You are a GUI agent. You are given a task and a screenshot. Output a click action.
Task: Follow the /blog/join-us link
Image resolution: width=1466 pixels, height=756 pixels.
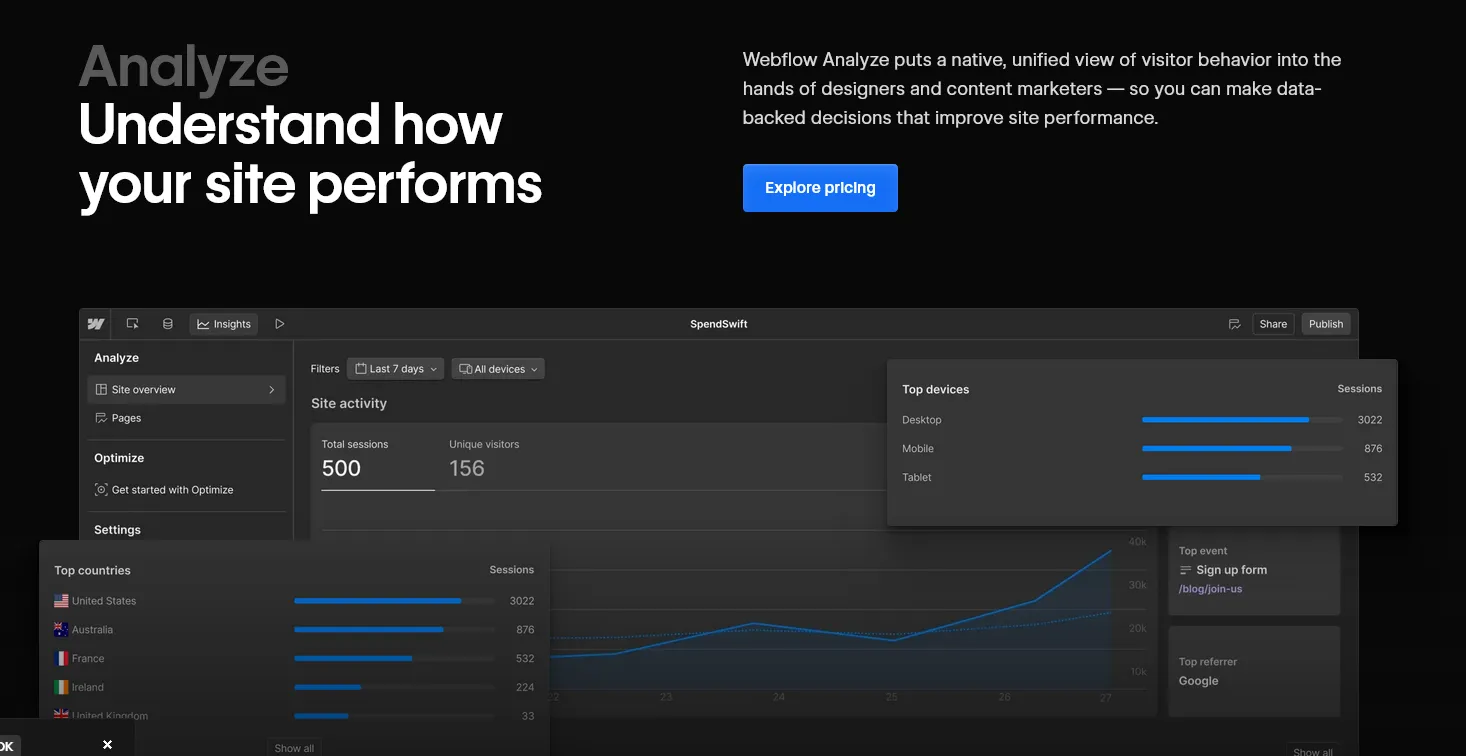pos(1210,589)
